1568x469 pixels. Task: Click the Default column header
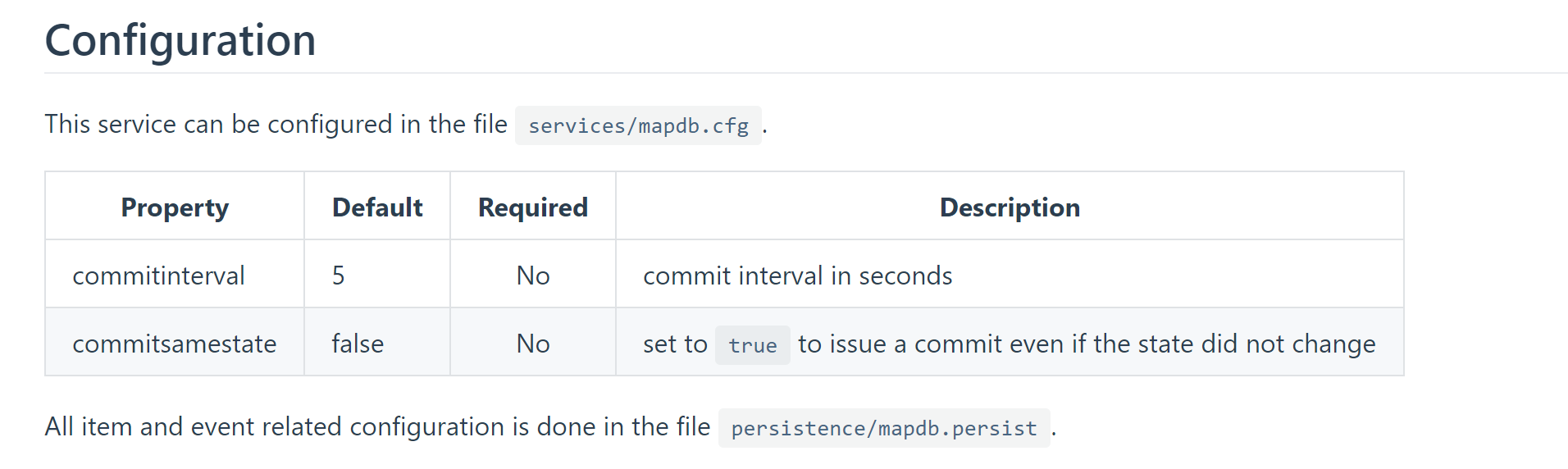pos(377,207)
